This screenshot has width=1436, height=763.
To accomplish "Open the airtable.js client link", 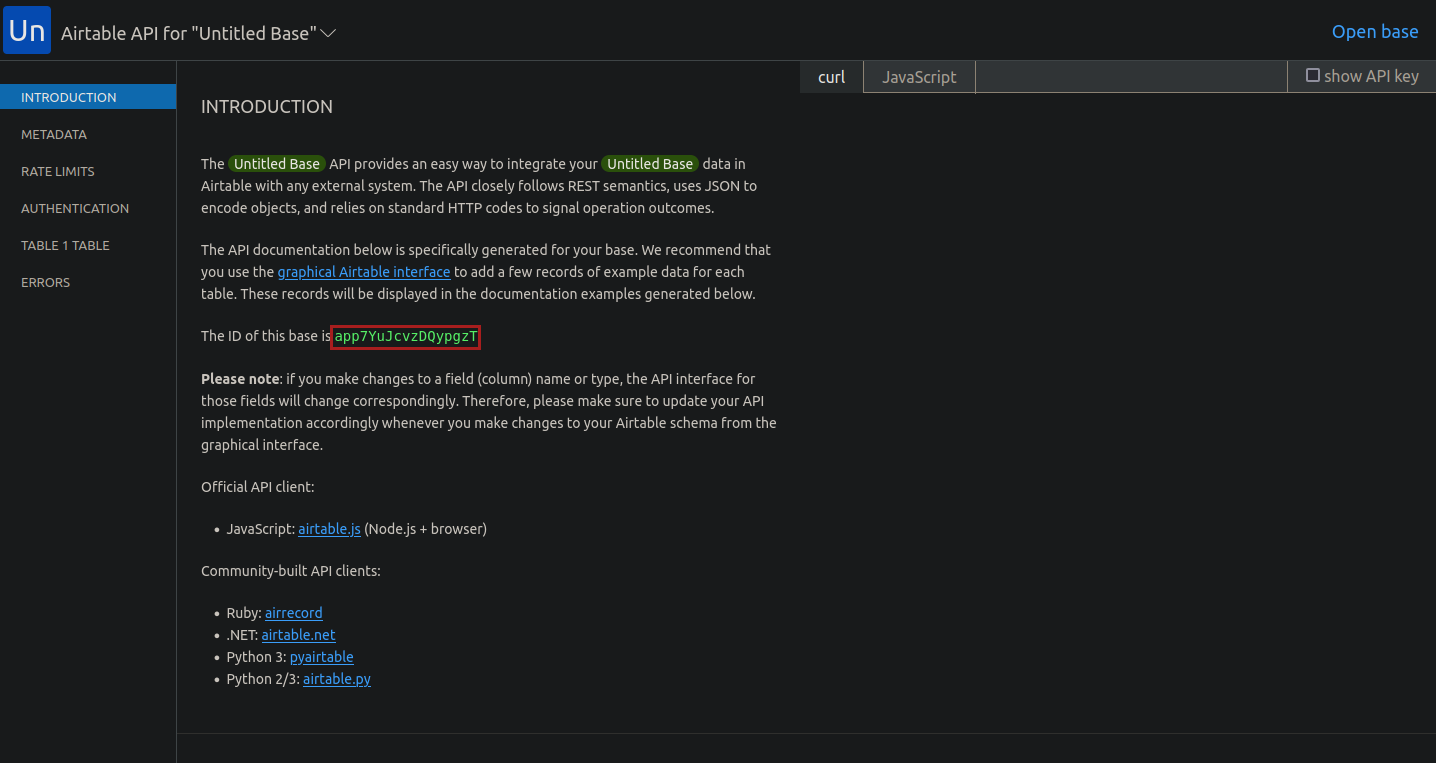I will coord(329,529).
